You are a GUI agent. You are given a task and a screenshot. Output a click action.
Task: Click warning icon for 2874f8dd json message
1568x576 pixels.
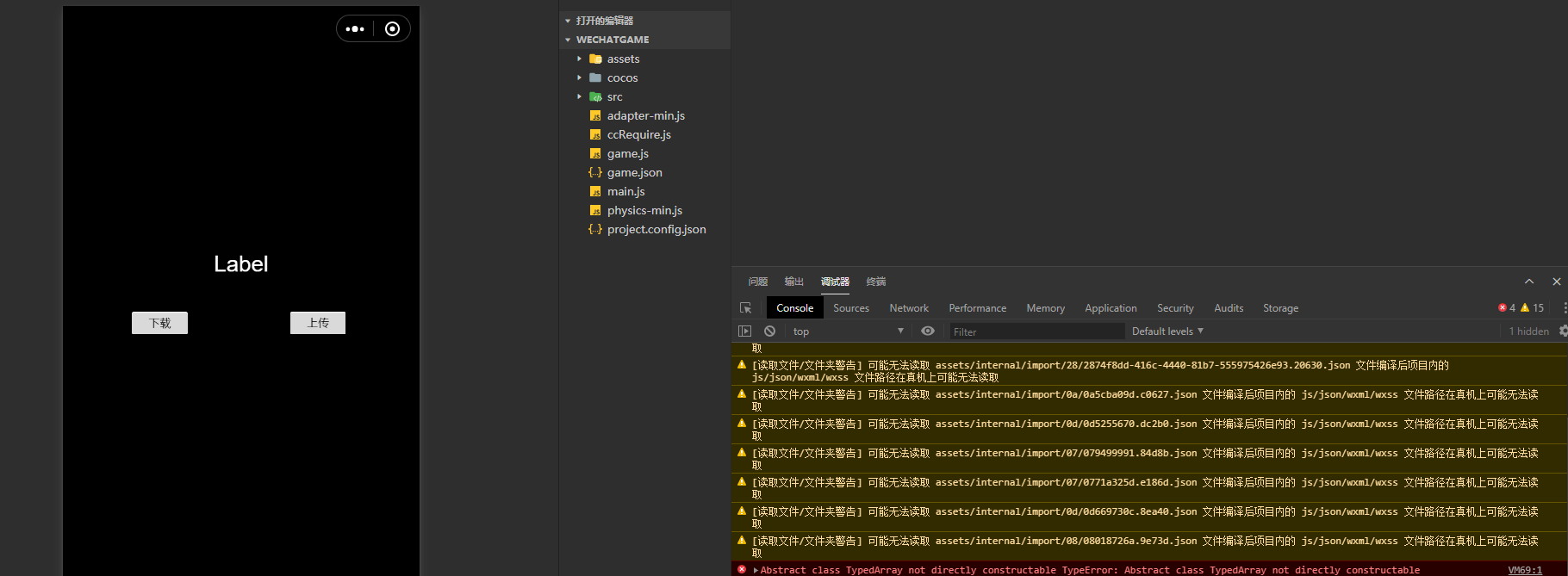(x=742, y=365)
